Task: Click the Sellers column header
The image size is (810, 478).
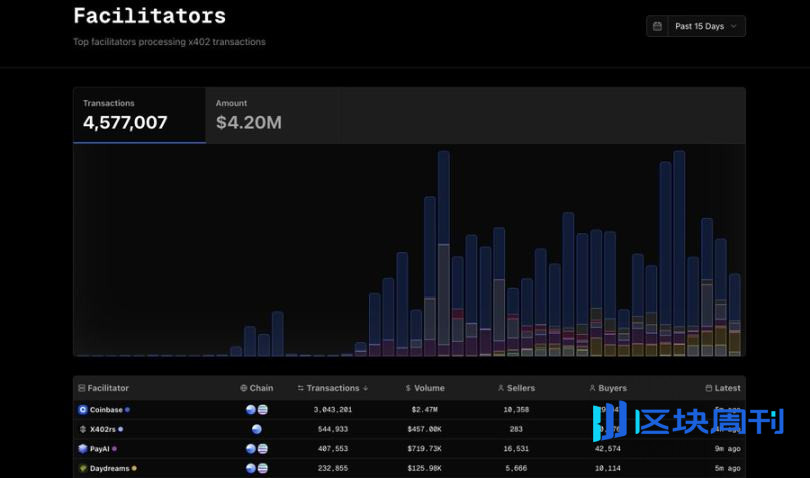Action: coord(516,388)
